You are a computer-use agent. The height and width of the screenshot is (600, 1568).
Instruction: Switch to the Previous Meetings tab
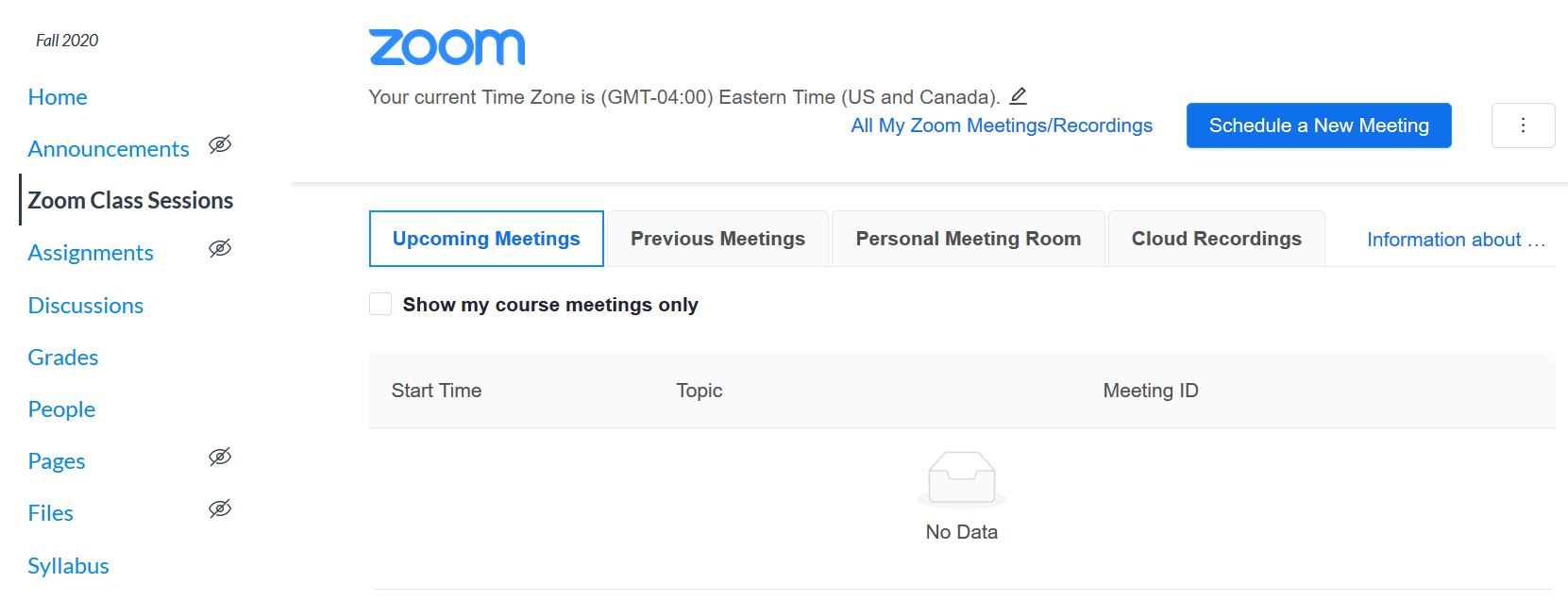click(x=717, y=239)
